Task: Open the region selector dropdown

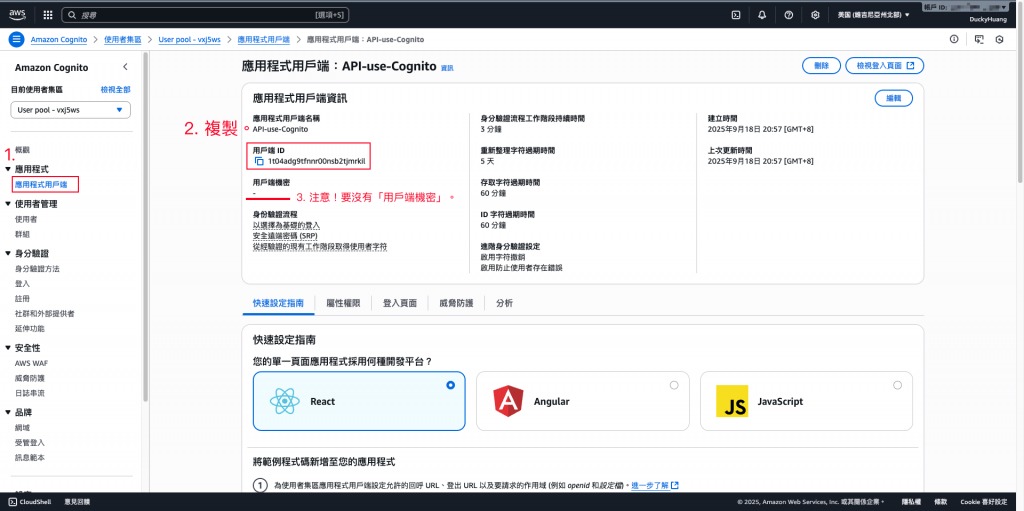Action: click(x=873, y=14)
